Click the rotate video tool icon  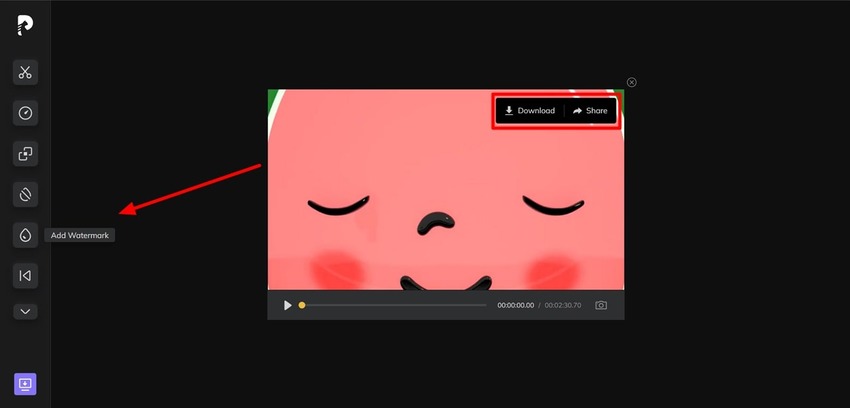tap(26, 194)
